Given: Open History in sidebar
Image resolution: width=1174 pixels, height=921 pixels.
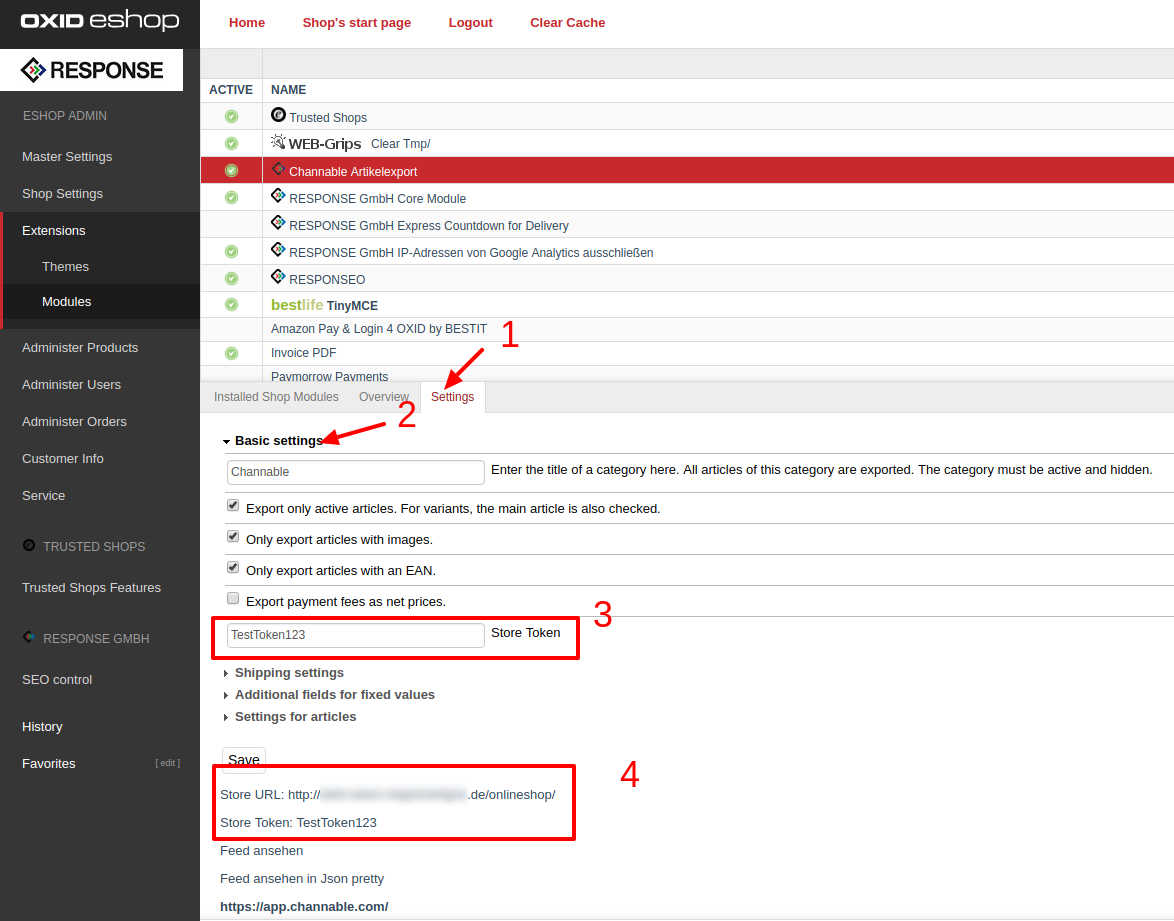Looking at the screenshot, I should pyautogui.click(x=42, y=726).
